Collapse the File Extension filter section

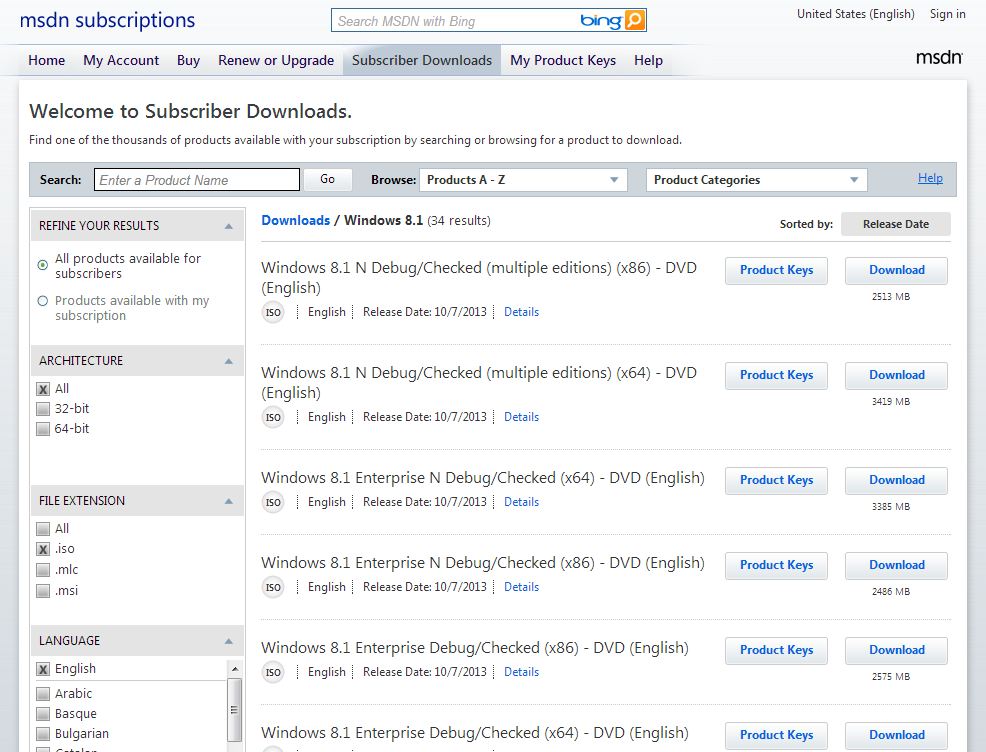point(229,501)
